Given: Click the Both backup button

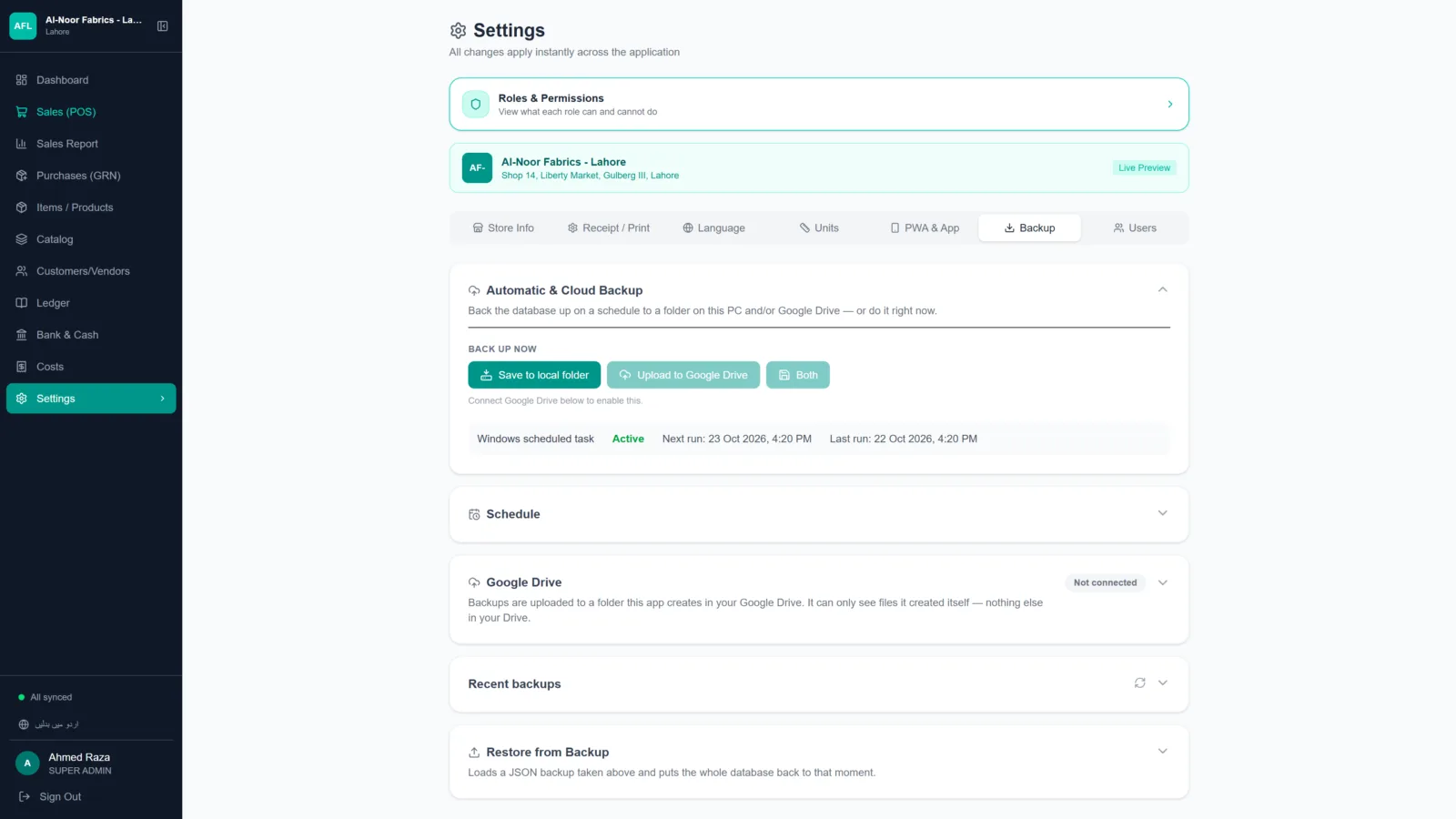Looking at the screenshot, I should [x=798, y=375].
